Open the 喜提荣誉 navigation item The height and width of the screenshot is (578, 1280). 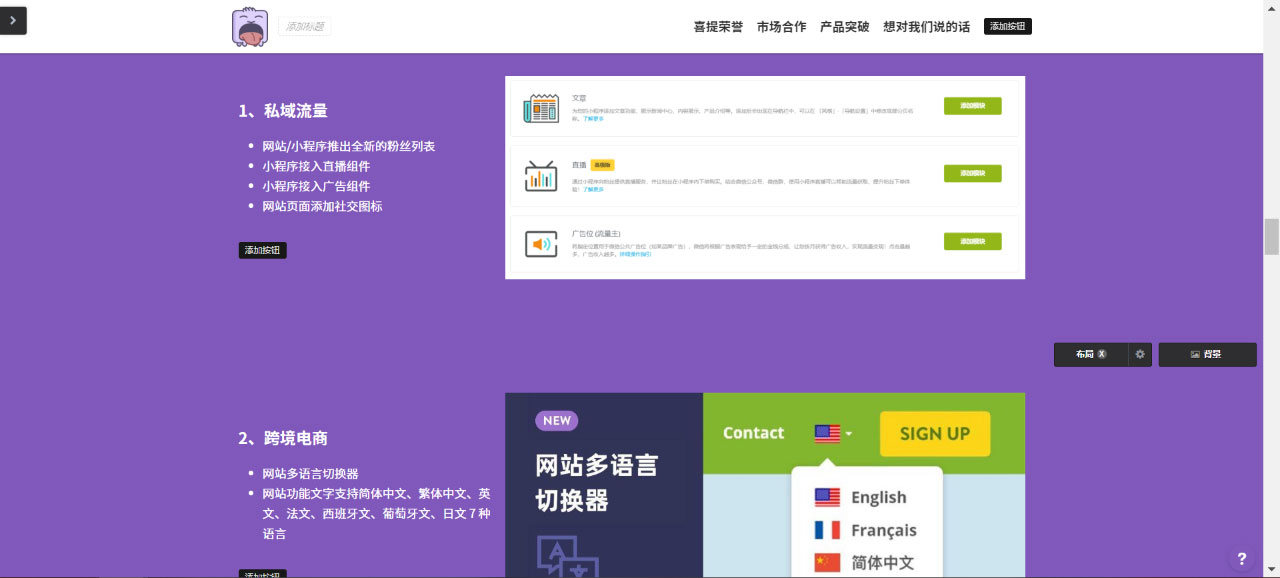[718, 27]
